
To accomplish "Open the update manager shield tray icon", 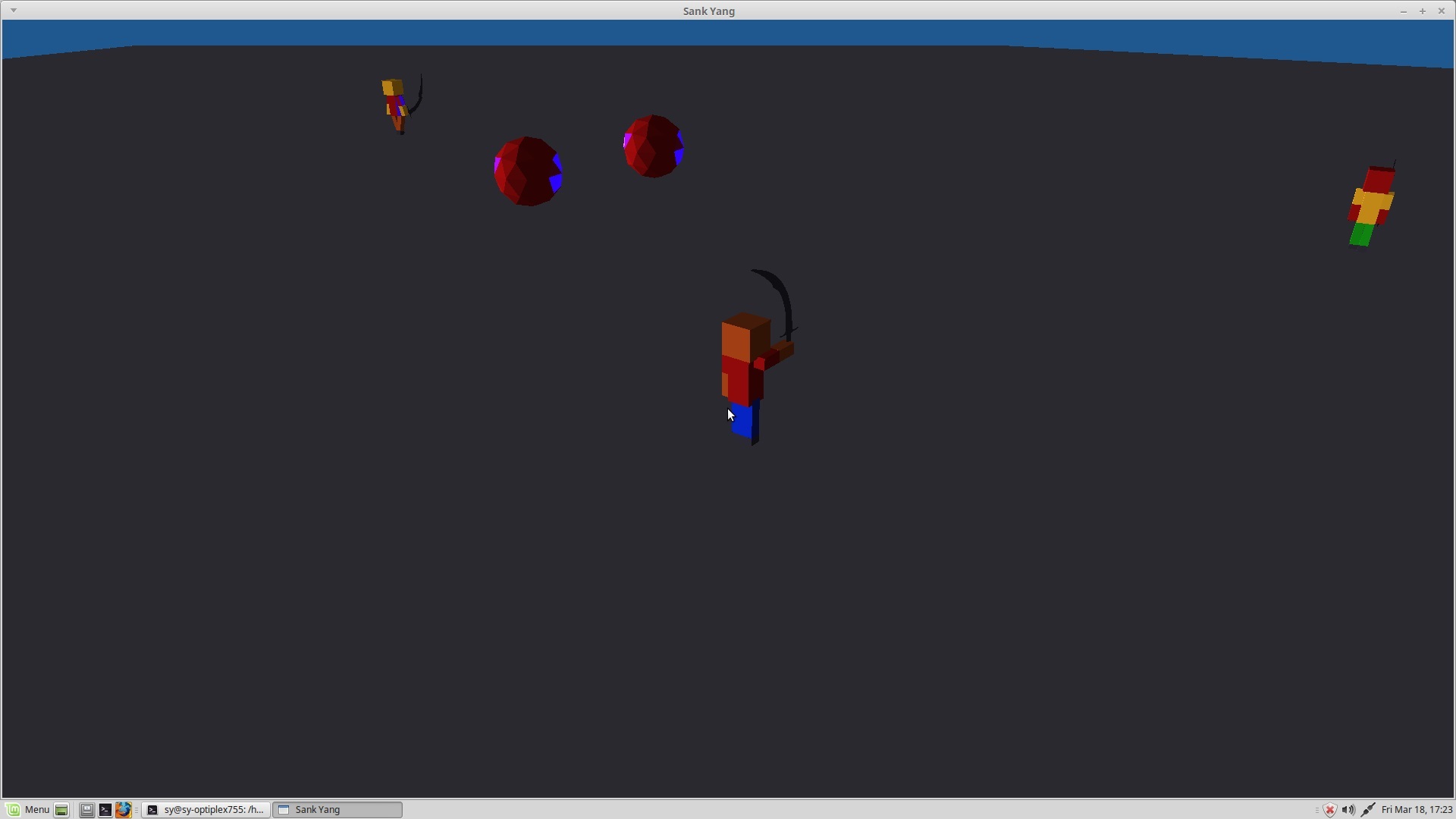I will point(1329,810).
